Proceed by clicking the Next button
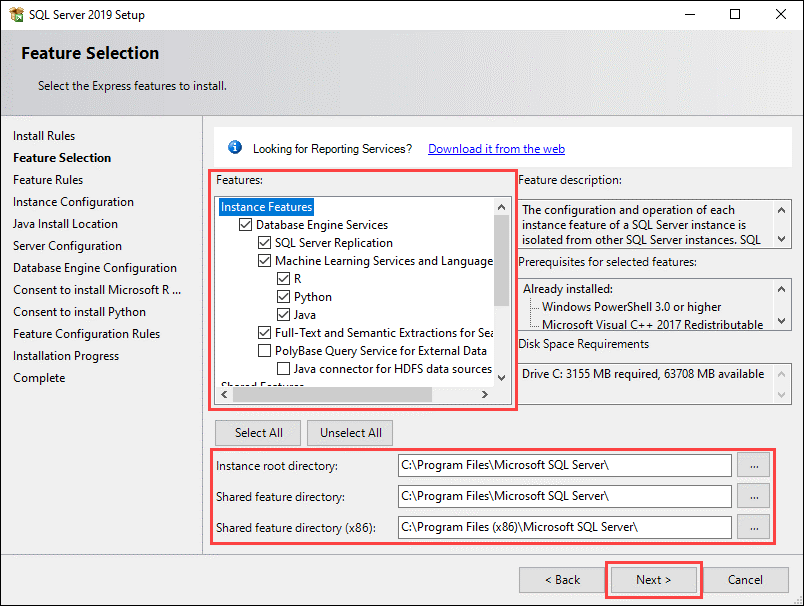 coord(653,579)
